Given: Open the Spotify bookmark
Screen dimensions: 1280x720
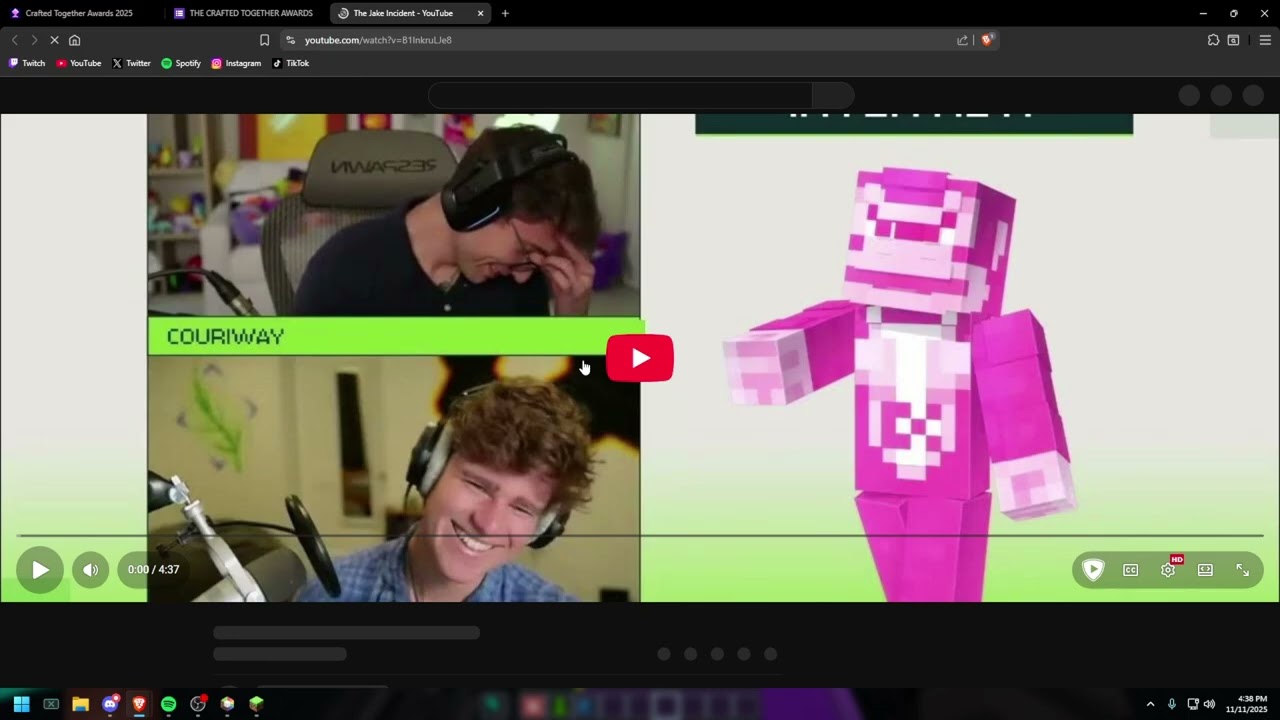Looking at the screenshot, I should pos(181,63).
